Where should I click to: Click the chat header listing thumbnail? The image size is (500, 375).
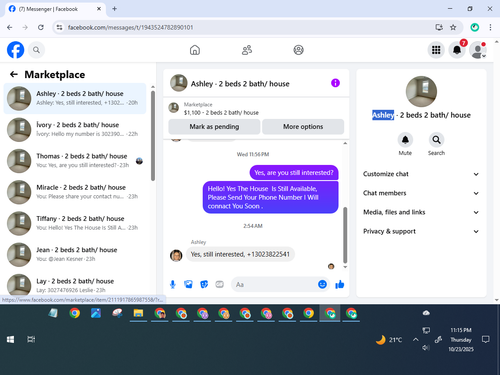point(179,83)
